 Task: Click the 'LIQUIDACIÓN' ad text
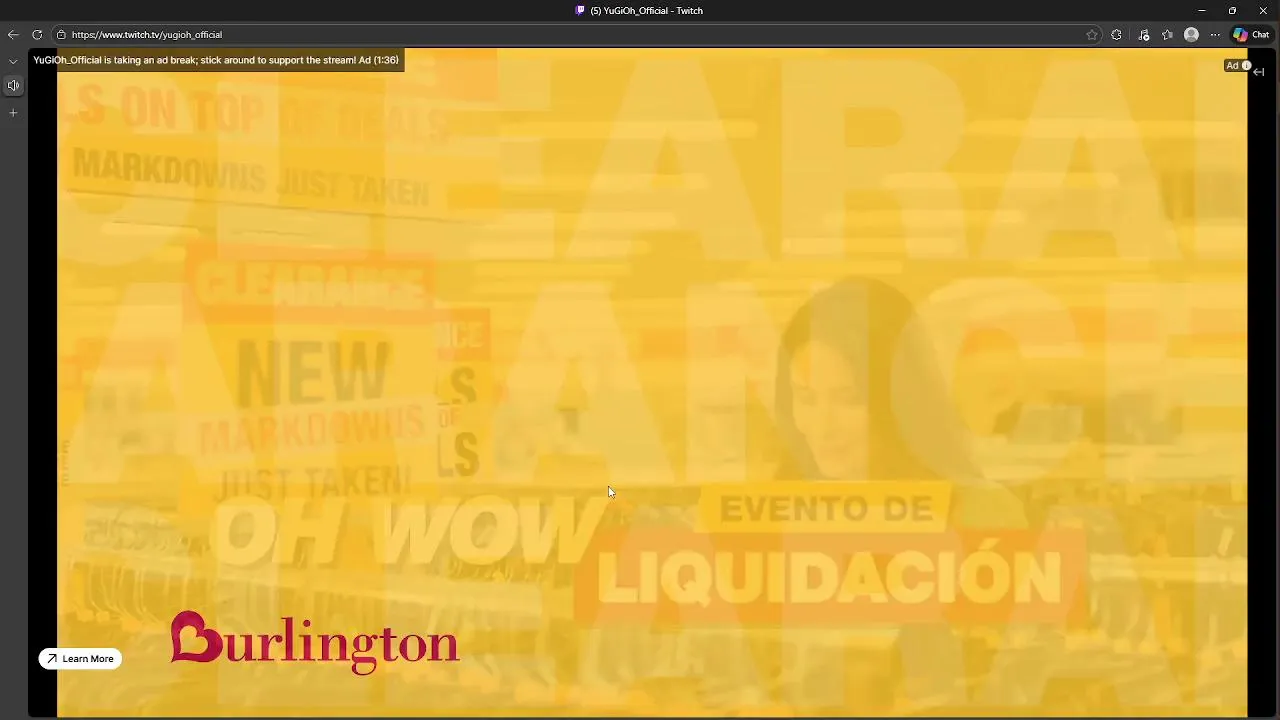830,578
